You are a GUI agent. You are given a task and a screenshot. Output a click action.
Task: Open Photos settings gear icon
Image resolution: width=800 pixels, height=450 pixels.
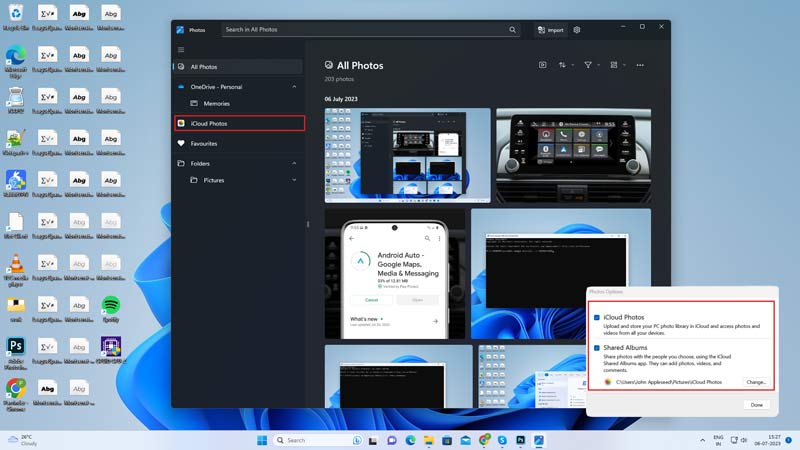(x=577, y=30)
